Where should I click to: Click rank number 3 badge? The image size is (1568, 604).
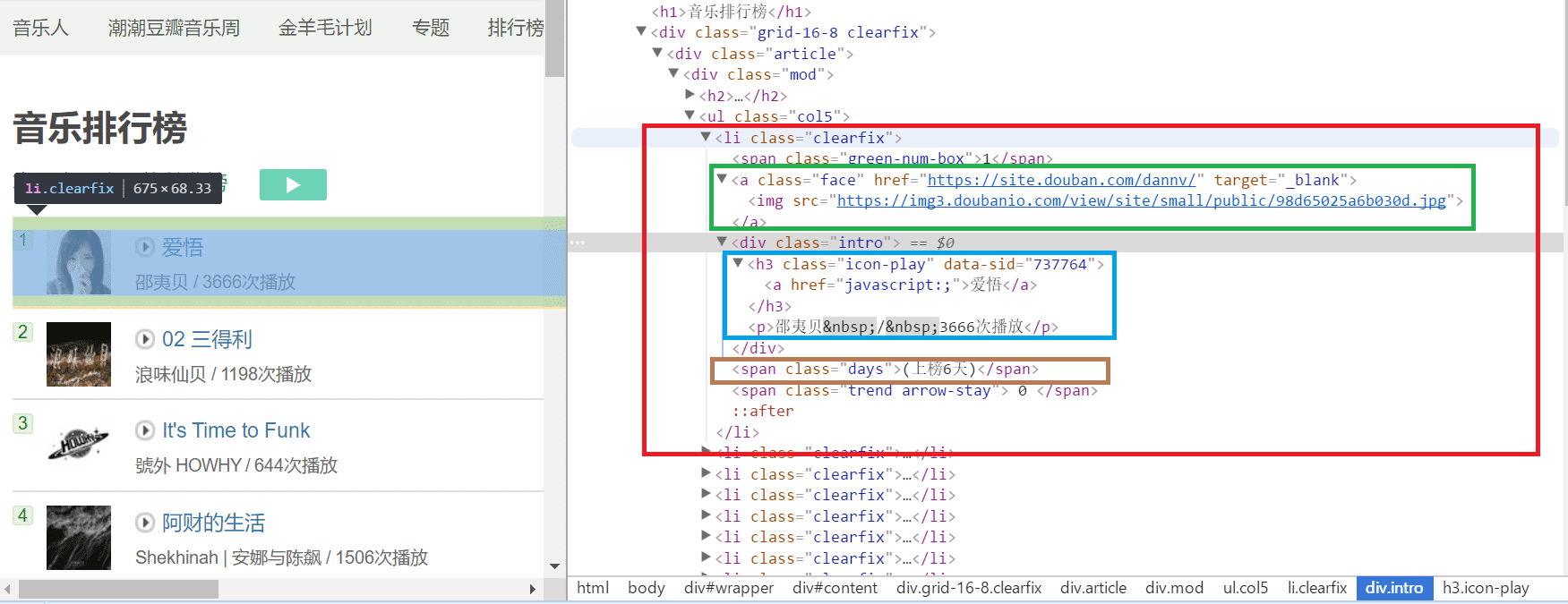tap(23, 423)
